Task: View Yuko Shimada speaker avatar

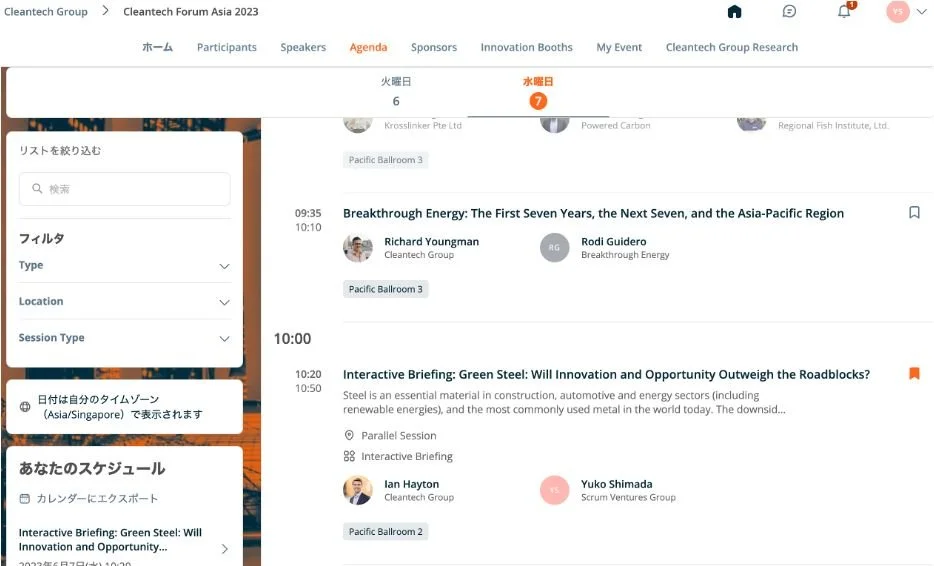Action: [555, 490]
